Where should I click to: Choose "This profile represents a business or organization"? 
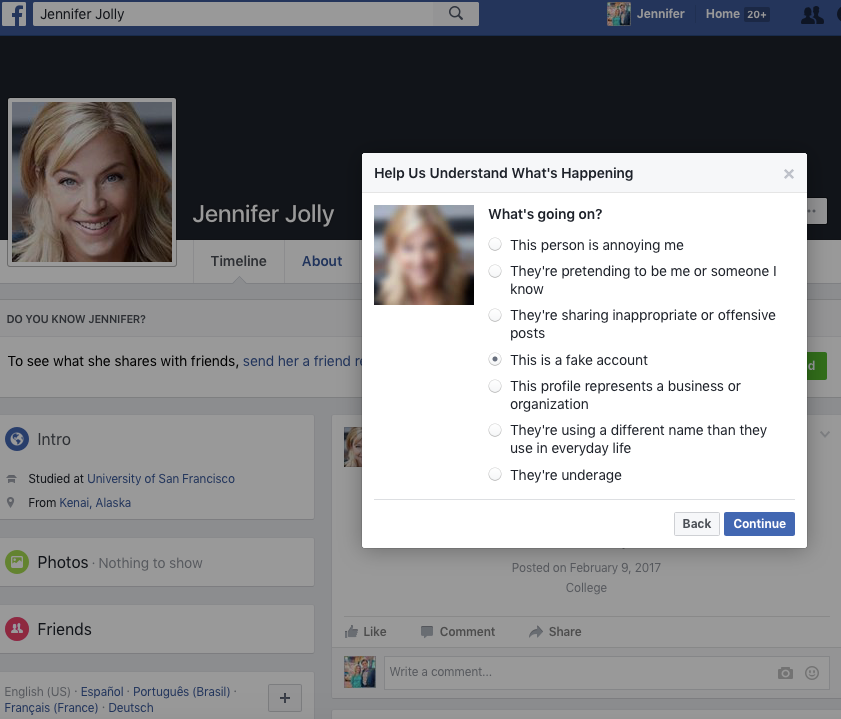495,386
